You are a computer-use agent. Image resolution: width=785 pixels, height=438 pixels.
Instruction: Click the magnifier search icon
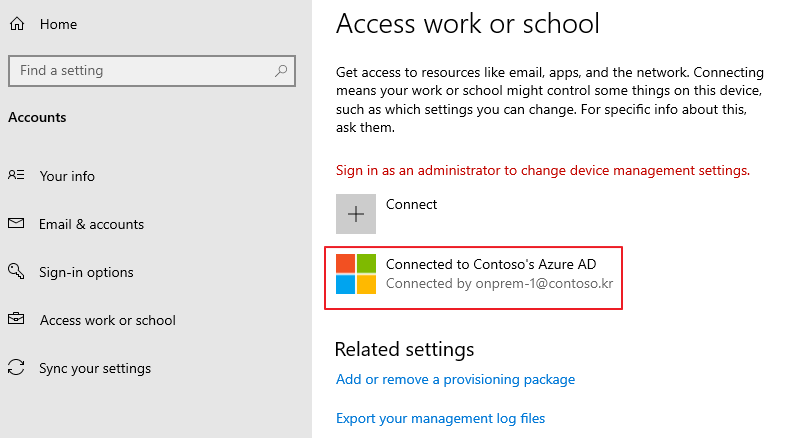[281, 71]
